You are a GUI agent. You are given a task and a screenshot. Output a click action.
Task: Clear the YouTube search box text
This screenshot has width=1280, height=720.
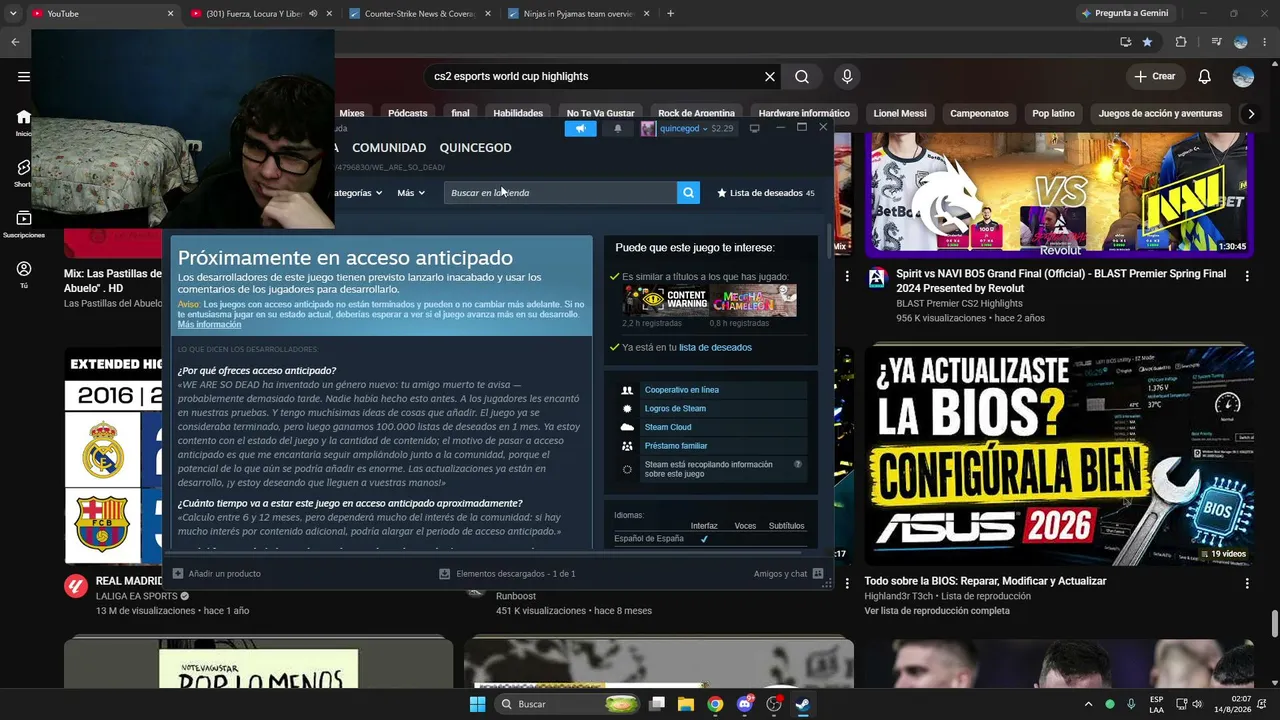pos(770,76)
